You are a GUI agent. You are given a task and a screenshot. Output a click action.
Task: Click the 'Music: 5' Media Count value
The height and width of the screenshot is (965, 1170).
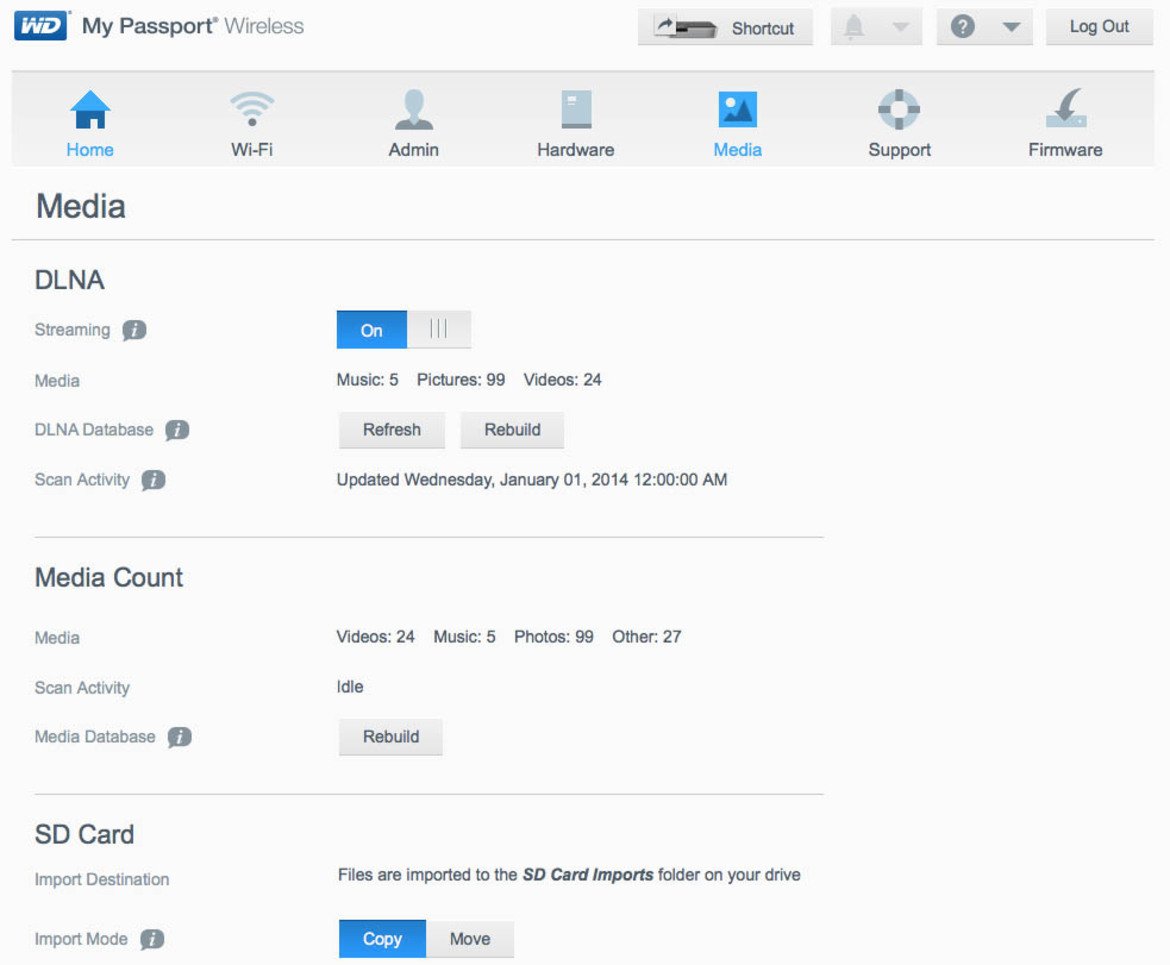click(464, 637)
